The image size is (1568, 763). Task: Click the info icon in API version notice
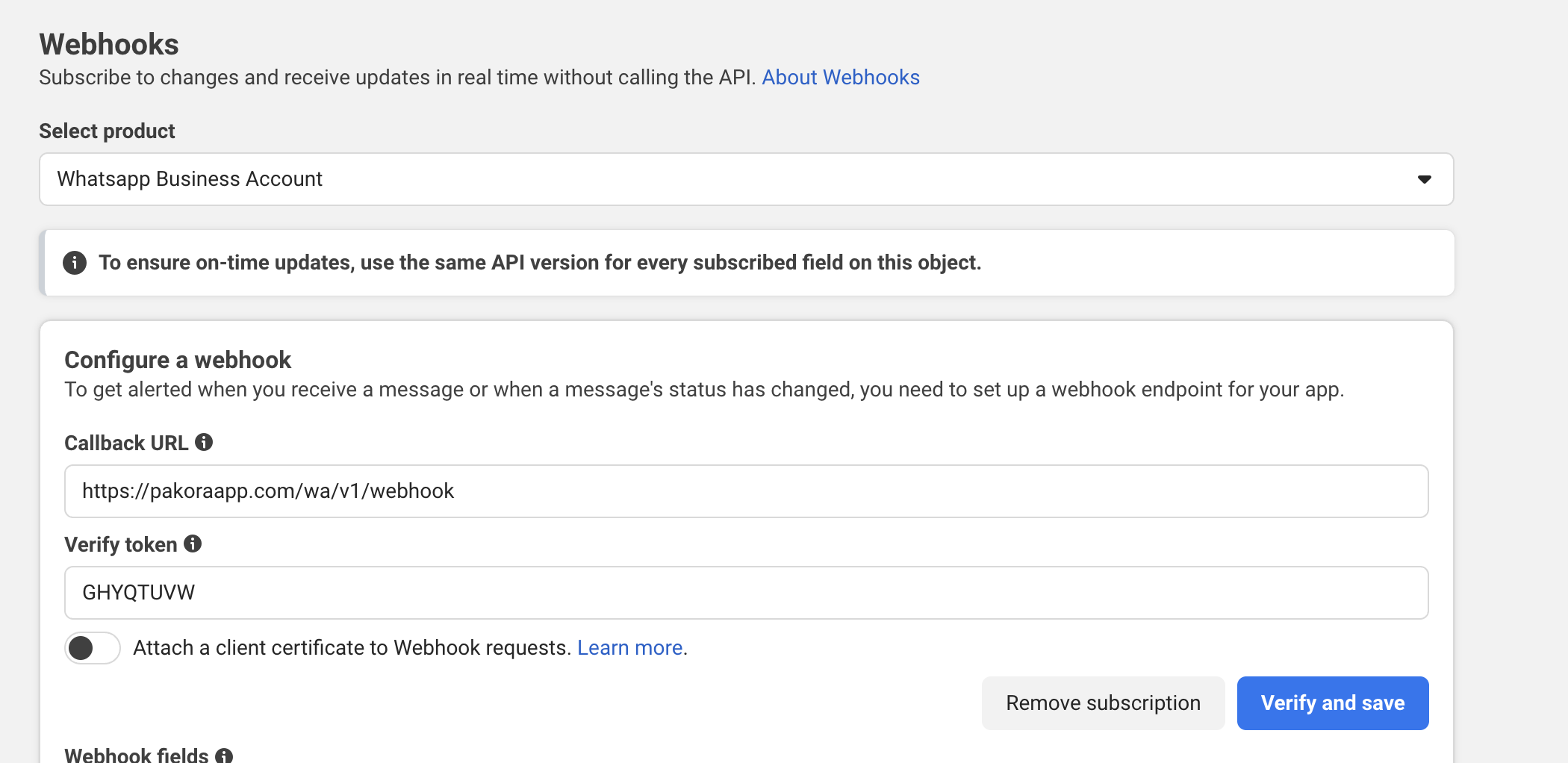tap(75, 263)
